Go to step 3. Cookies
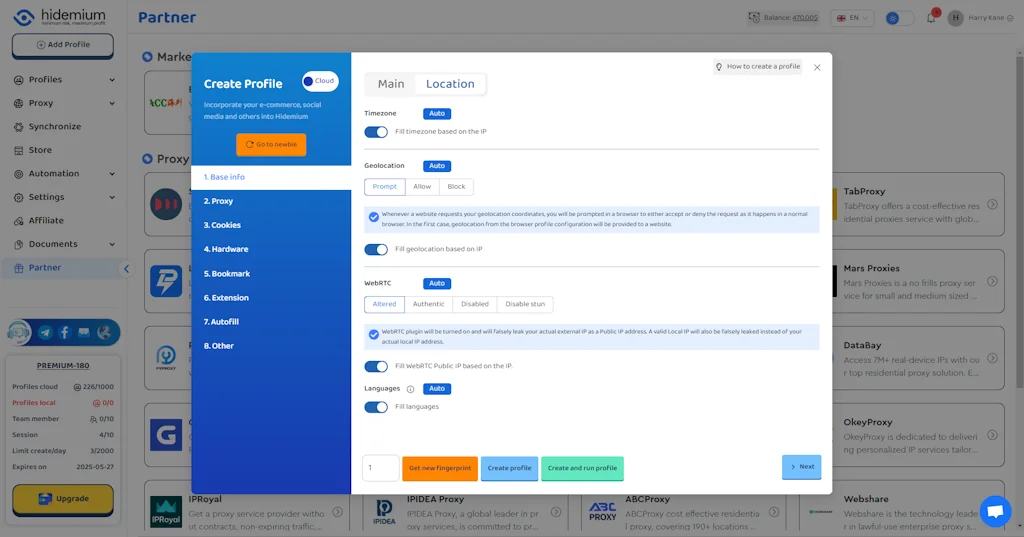The height and width of the screenshot is (537, 1024). [x=271, y=225]
